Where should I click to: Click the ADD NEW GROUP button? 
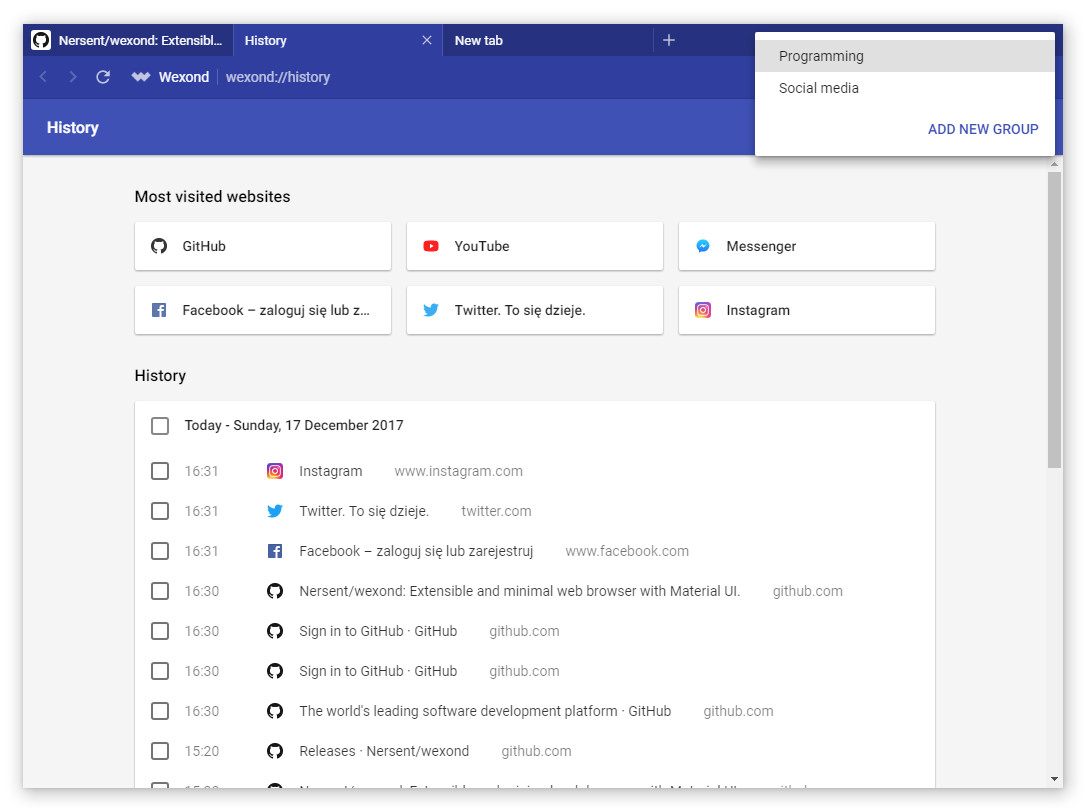[x=983, y=129]
